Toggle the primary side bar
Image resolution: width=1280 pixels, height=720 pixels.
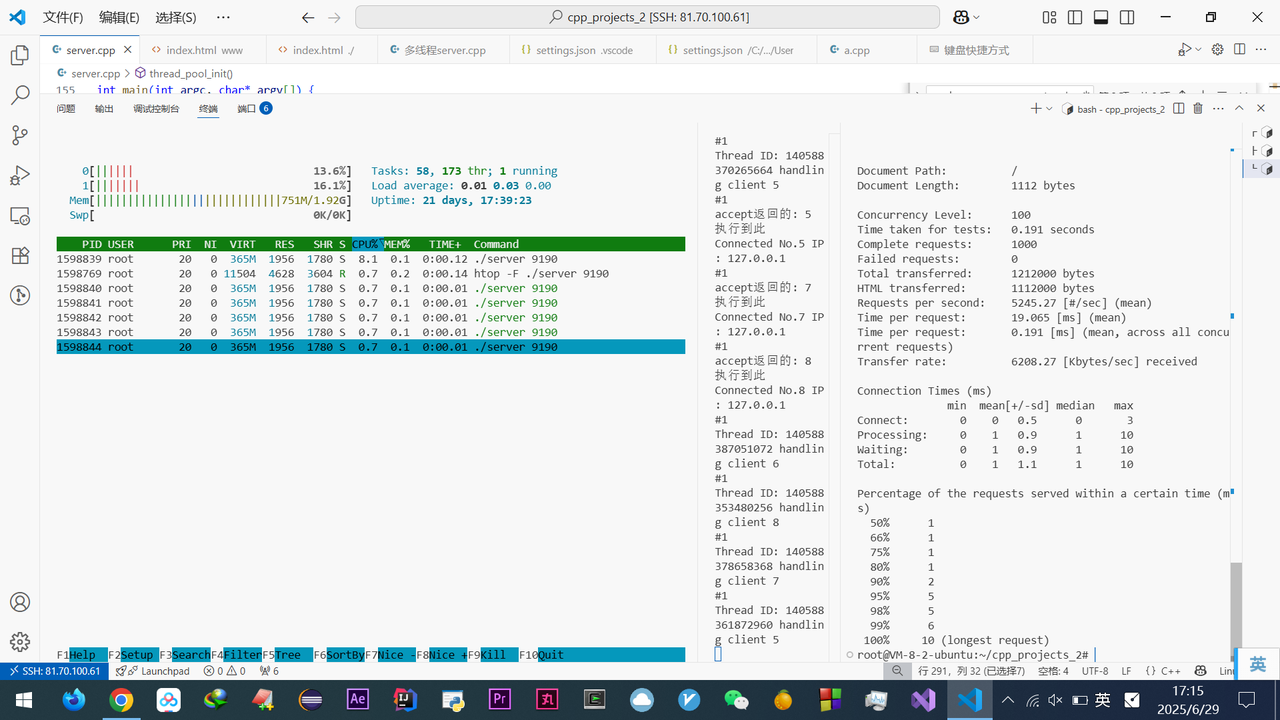[1075, 18]
